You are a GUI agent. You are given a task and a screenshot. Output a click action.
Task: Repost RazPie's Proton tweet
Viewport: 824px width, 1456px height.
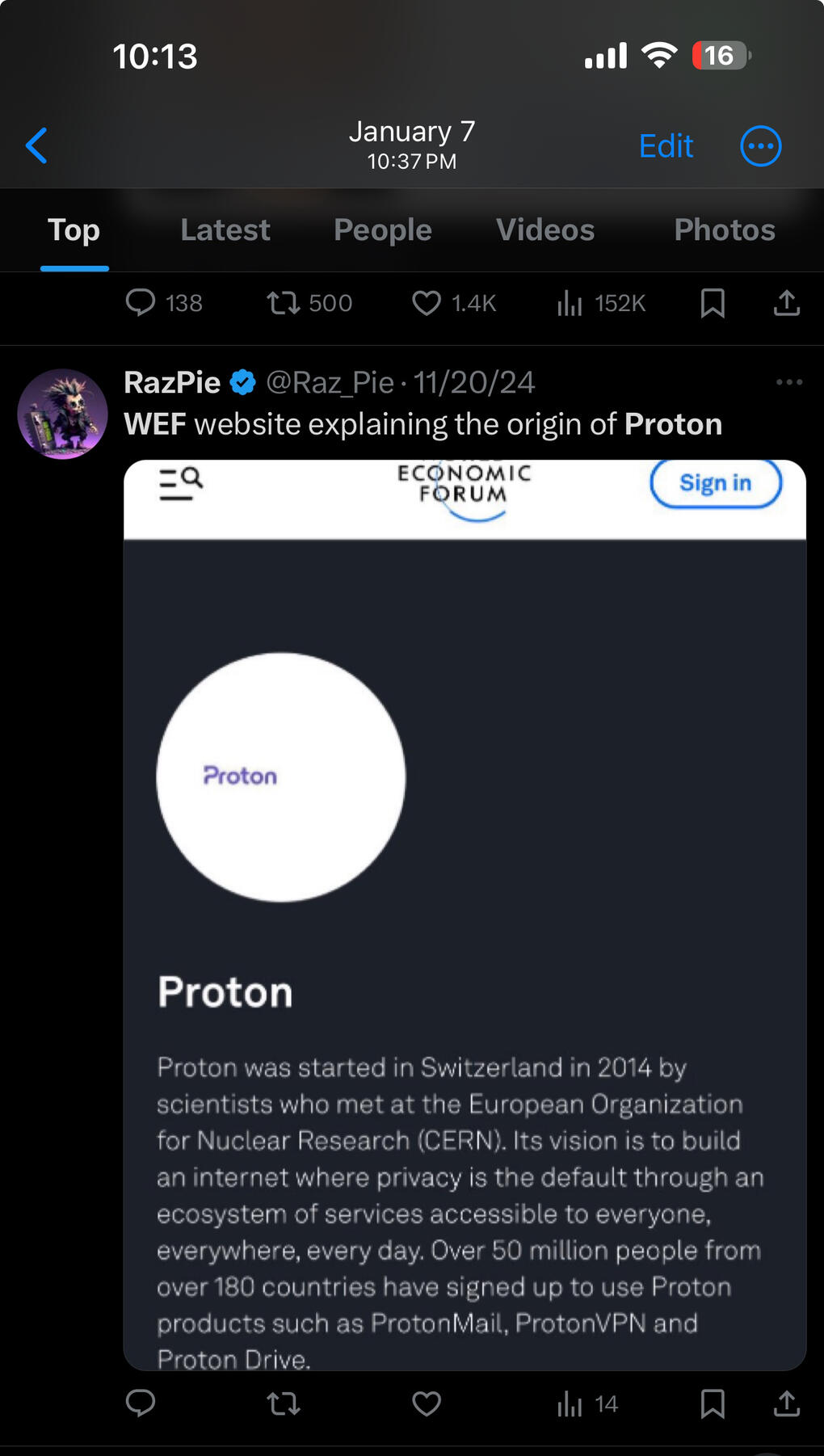pyautogui.click(x=284, y=1404)
